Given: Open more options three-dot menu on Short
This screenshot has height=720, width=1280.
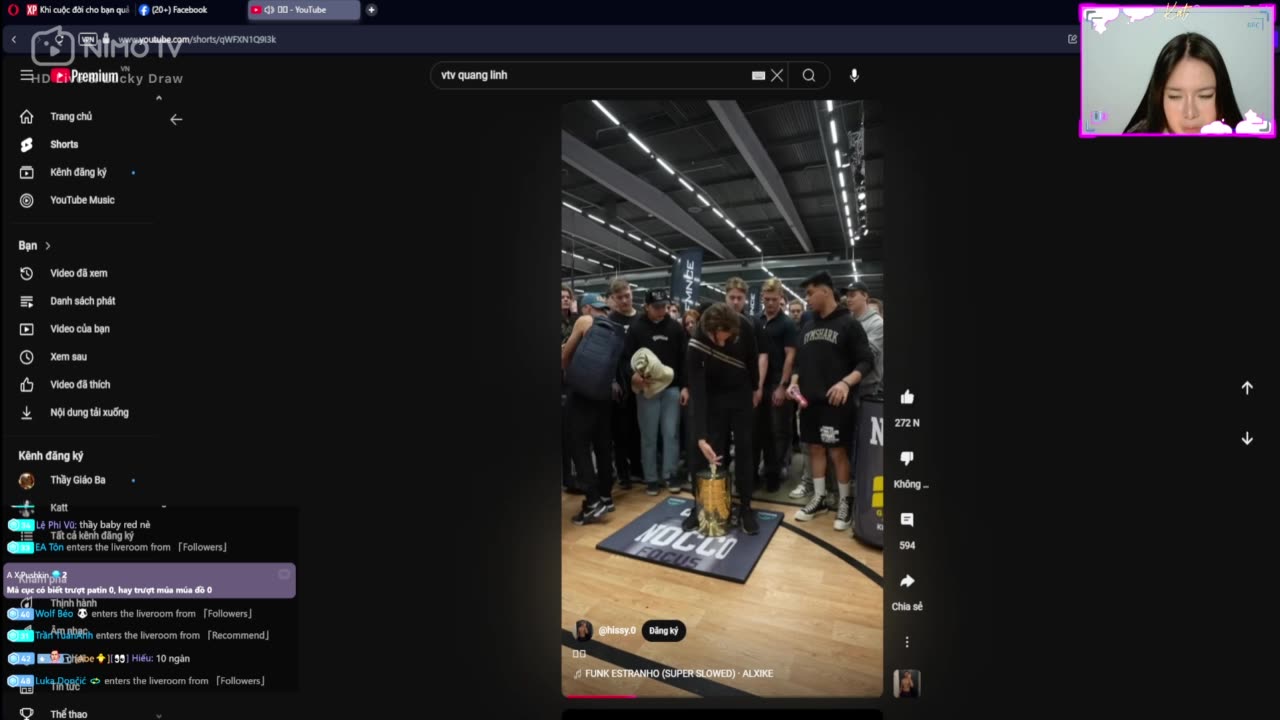Looking at the screenshot, I should click(907, 642).
